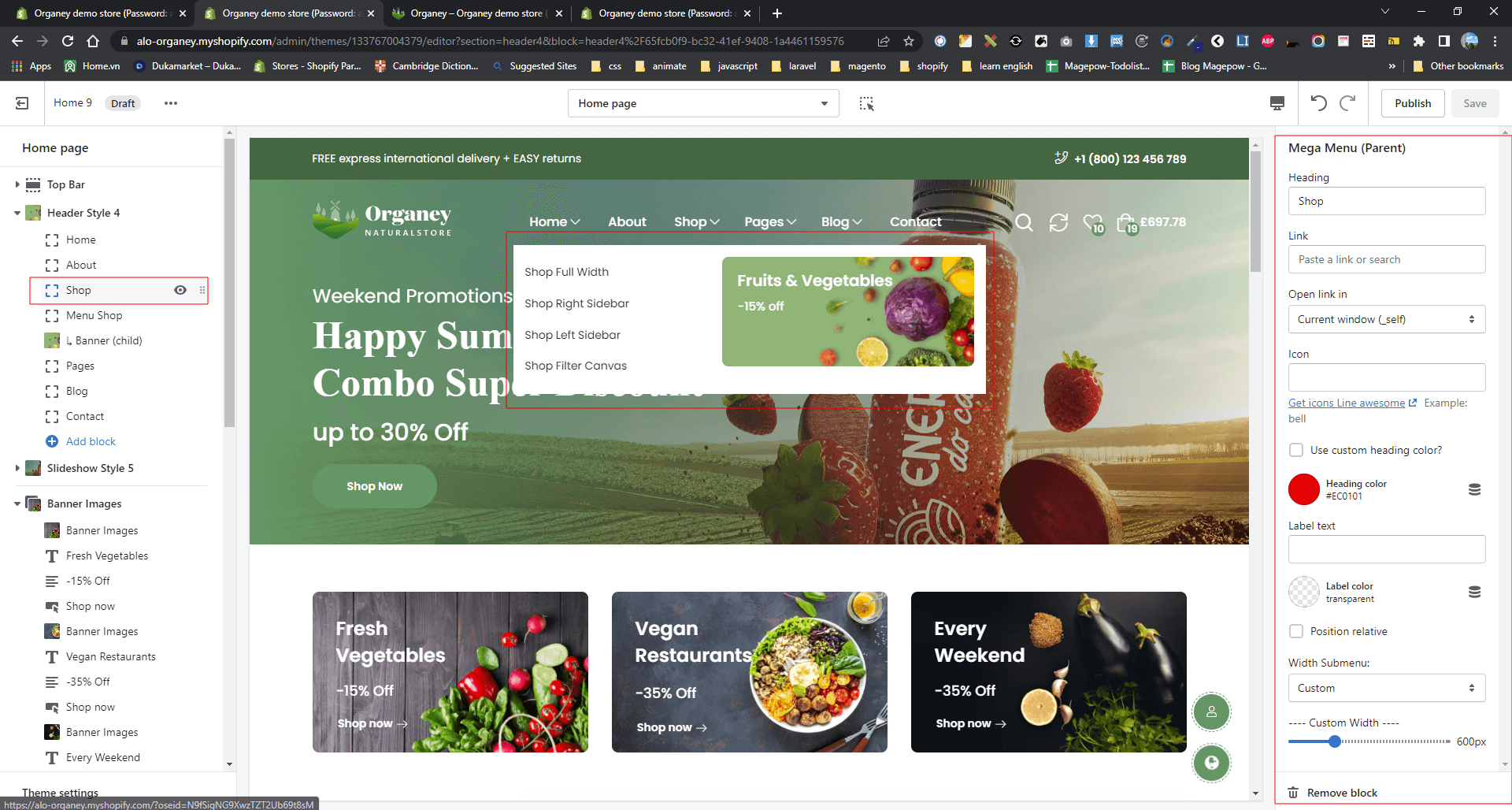Expand the Open link in dropdown
This screenshot has height=810, width=1512.
[1386, 319]
